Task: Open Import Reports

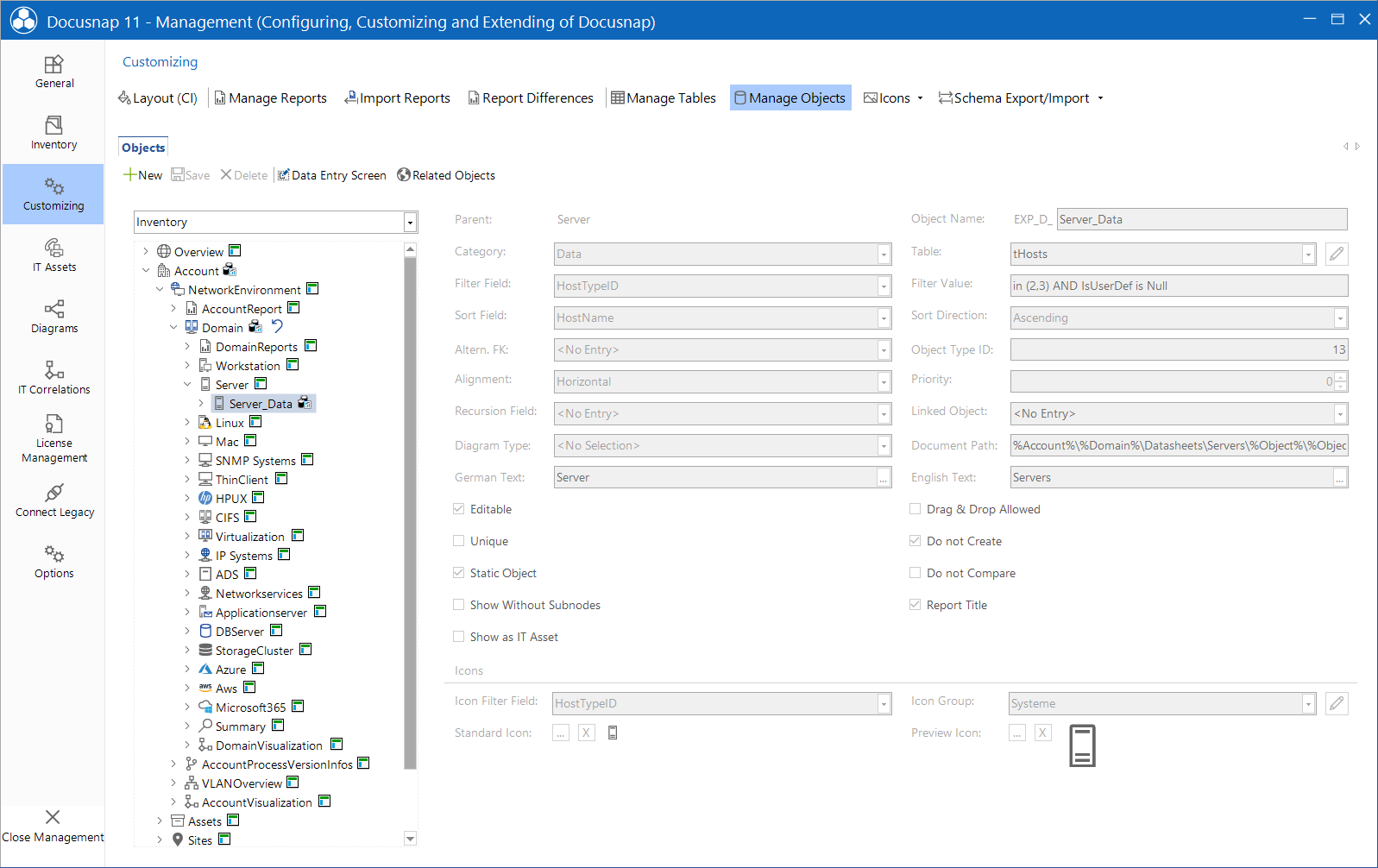Action: [x=398, y=98]
